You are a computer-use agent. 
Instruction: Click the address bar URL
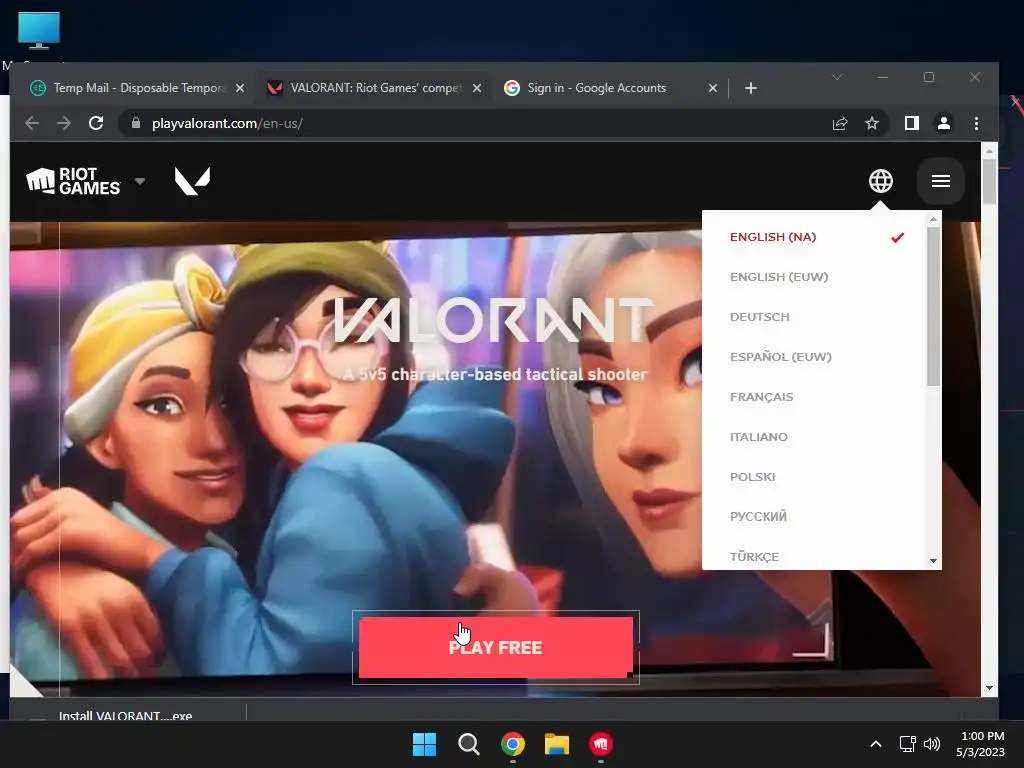click(227, 123)
